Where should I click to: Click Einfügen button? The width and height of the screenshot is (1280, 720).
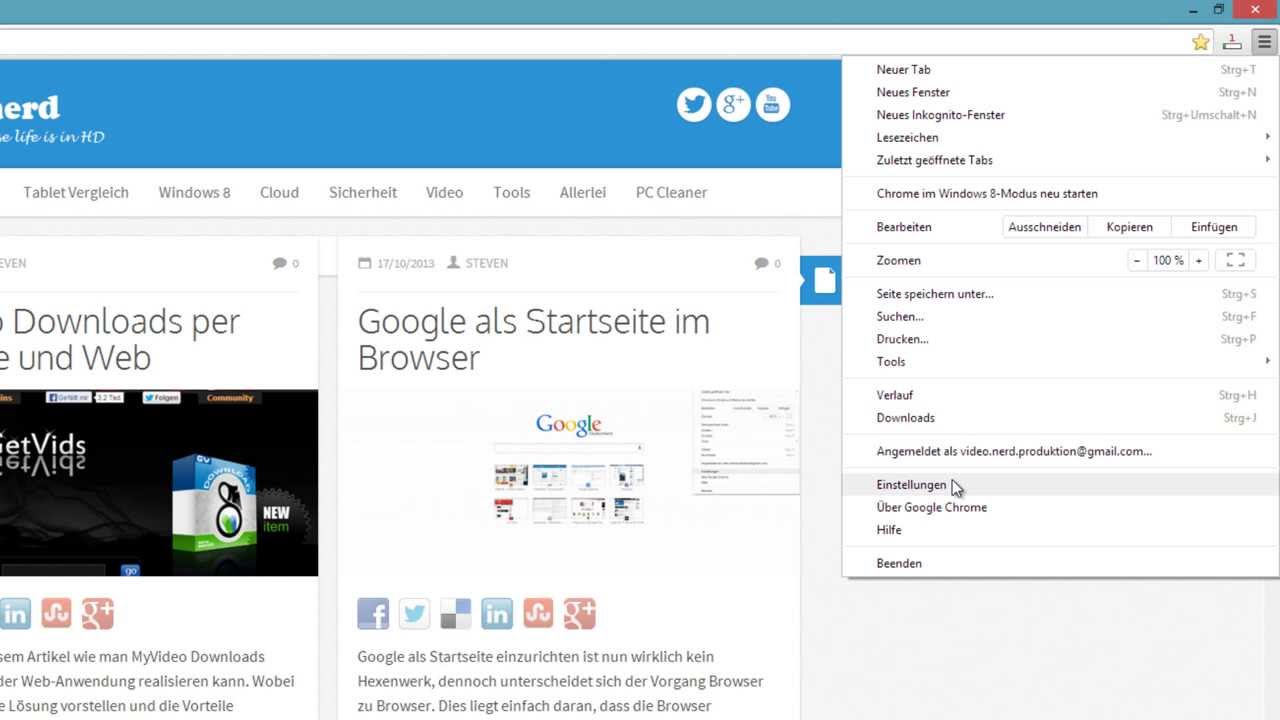click(1214, 227)
